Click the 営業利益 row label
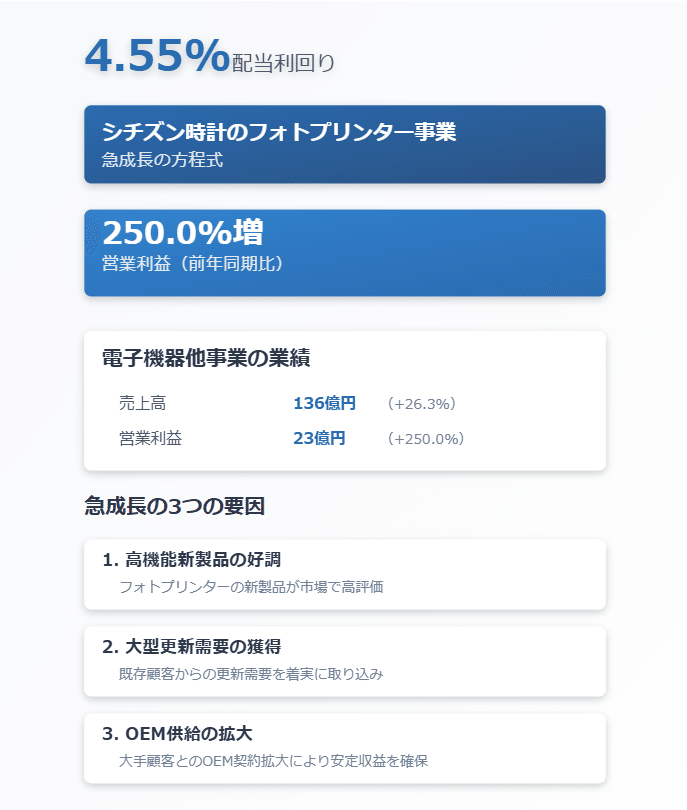The width and height of the screenshot is (687, 810). pos(150,438)
